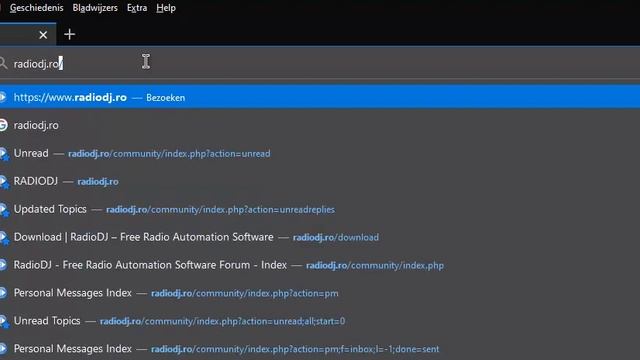Screen dimensions: 640x360
Task: Open the Geschiedenis menu
Action: pos(36,8)
